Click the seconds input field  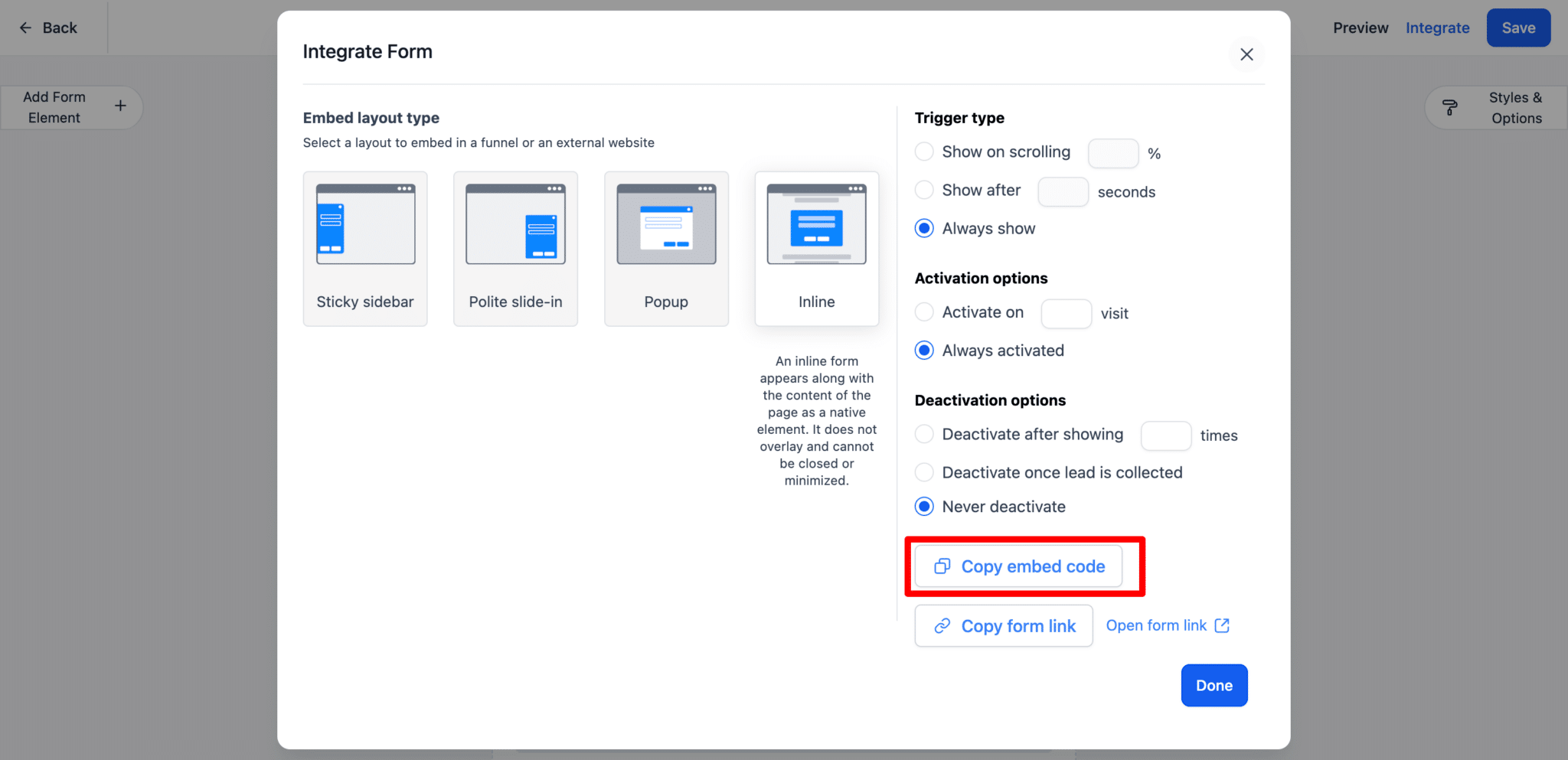pos(1063,191)
